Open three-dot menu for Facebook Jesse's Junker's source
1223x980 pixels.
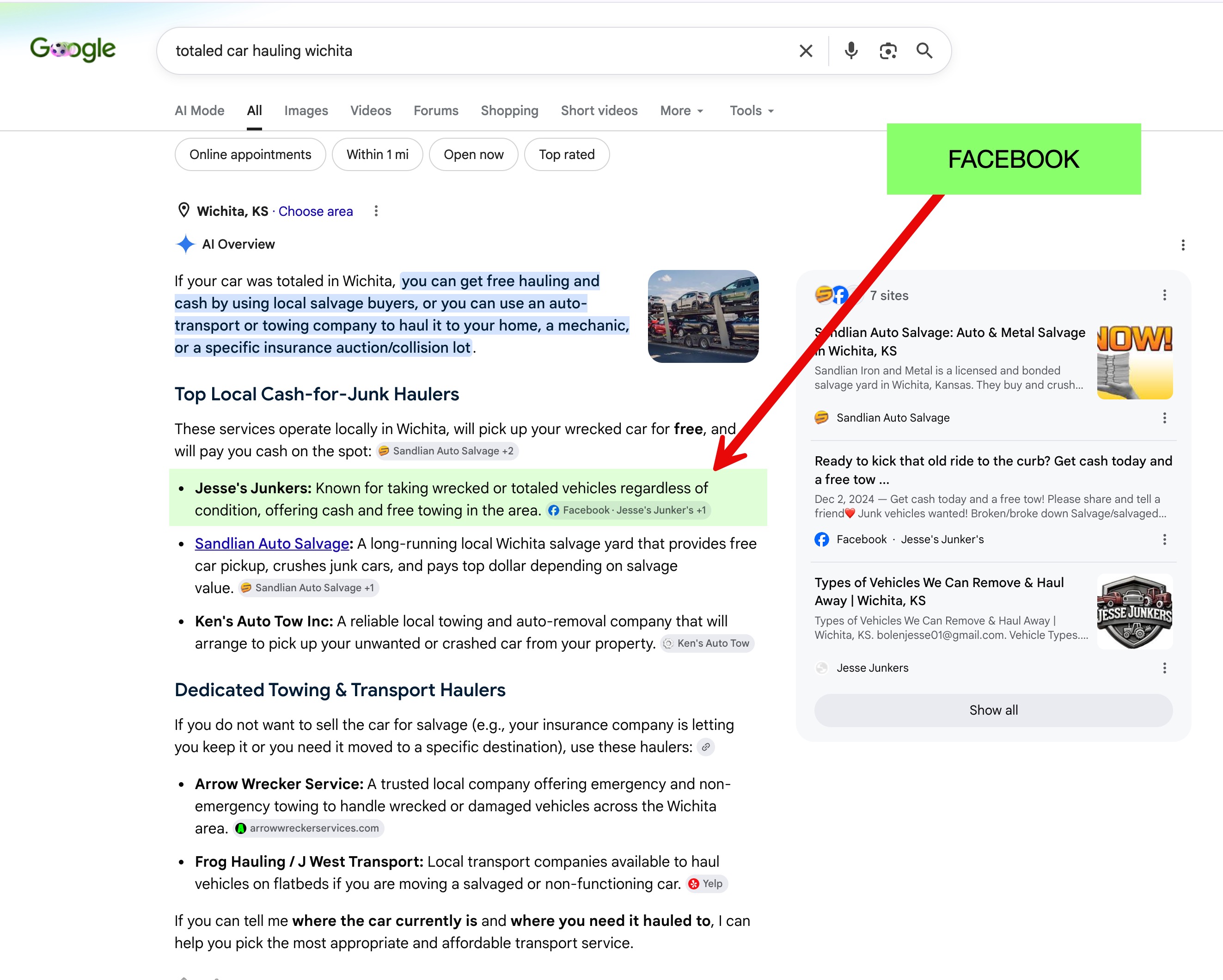(1165, 539)
